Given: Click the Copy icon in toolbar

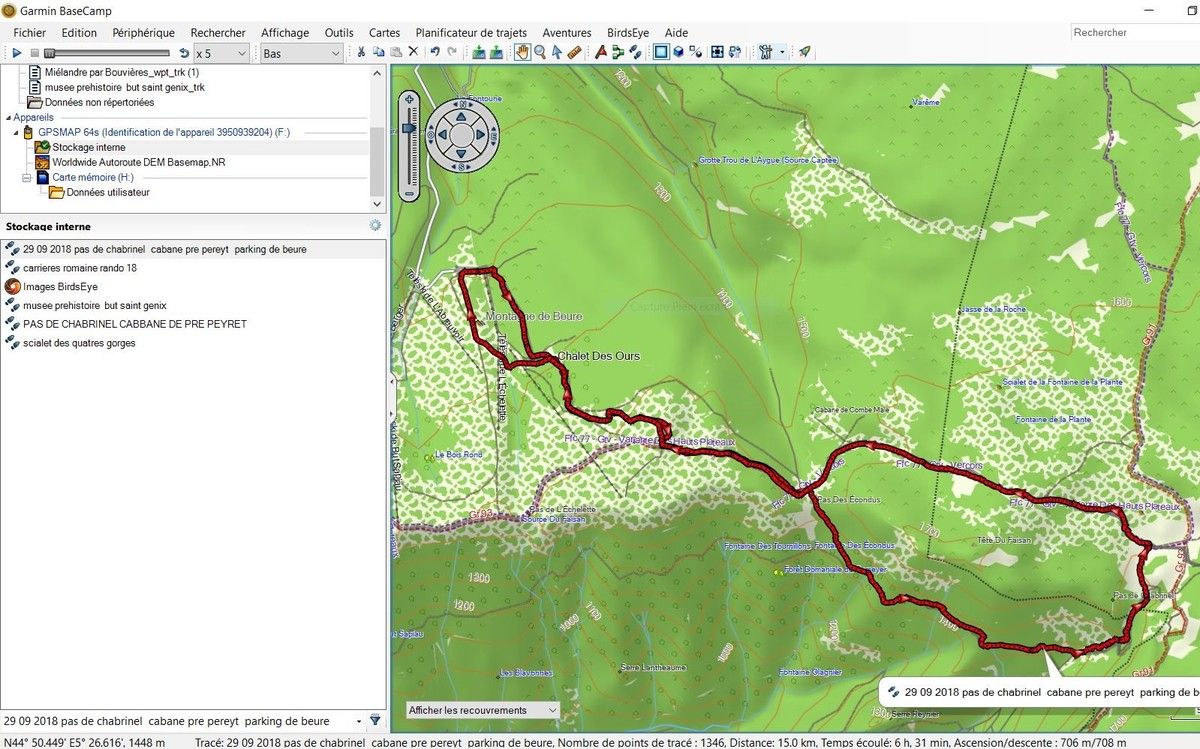Looking at the screenshot, I should point(379,53).
